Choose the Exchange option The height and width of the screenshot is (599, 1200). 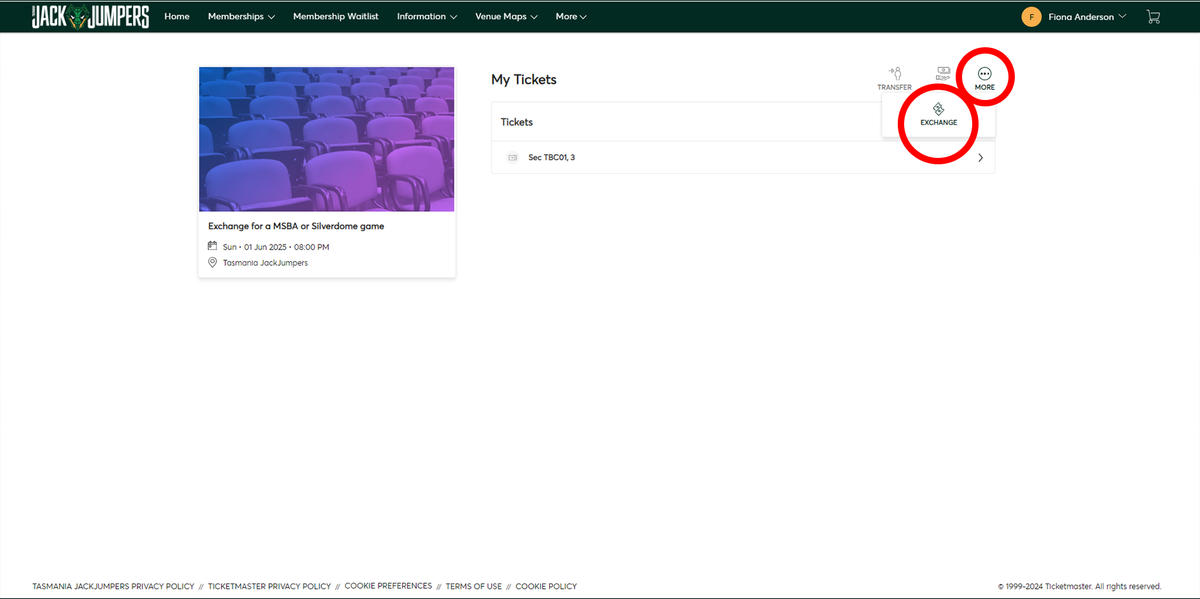[x=938, y=115]
